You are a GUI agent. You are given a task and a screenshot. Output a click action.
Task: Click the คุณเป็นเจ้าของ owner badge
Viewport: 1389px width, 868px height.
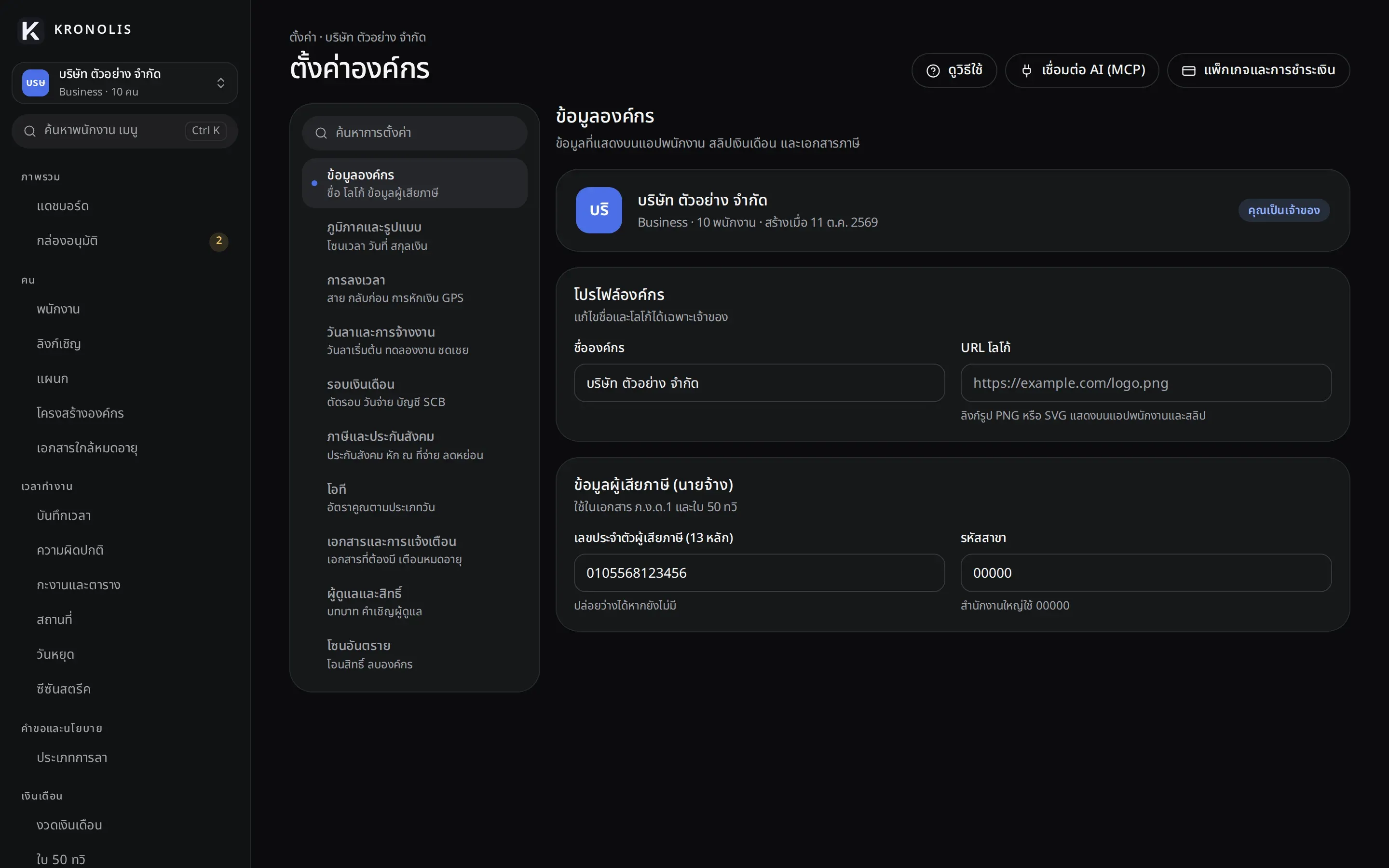[x=1284, y=210]
